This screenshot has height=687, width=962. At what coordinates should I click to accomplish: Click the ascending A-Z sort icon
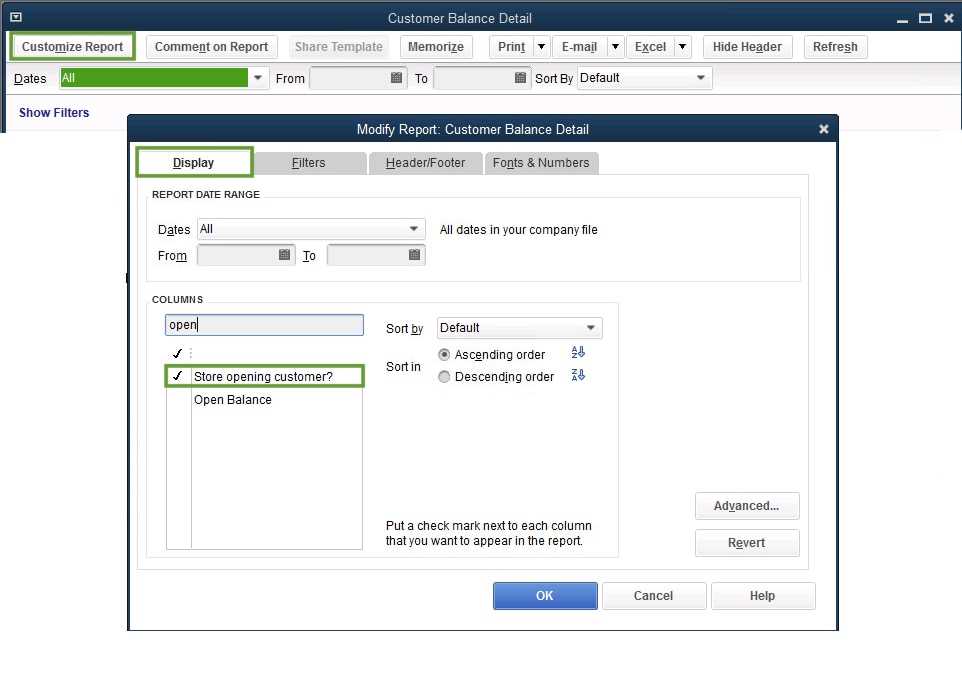coord(578,353)
